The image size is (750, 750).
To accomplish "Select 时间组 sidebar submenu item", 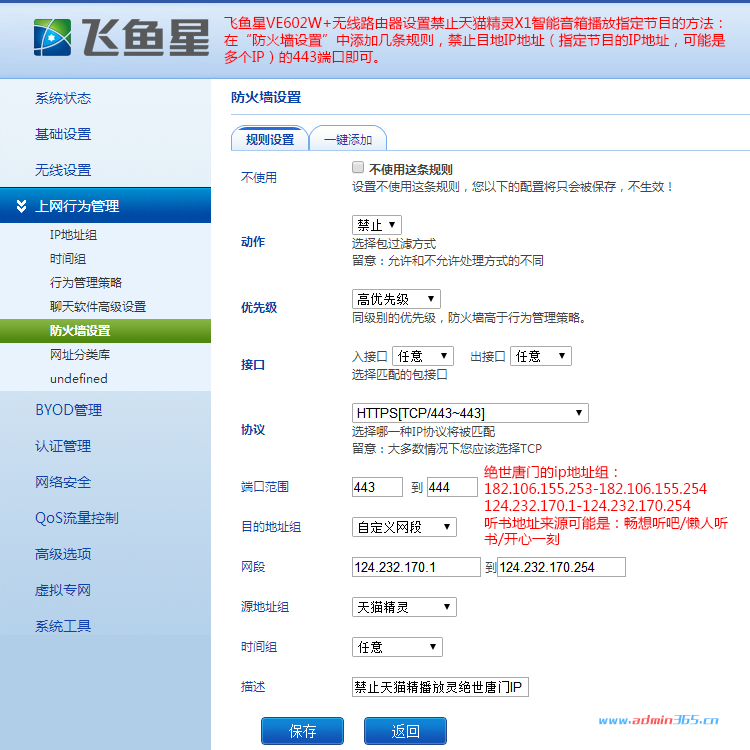I will [68, 259].
